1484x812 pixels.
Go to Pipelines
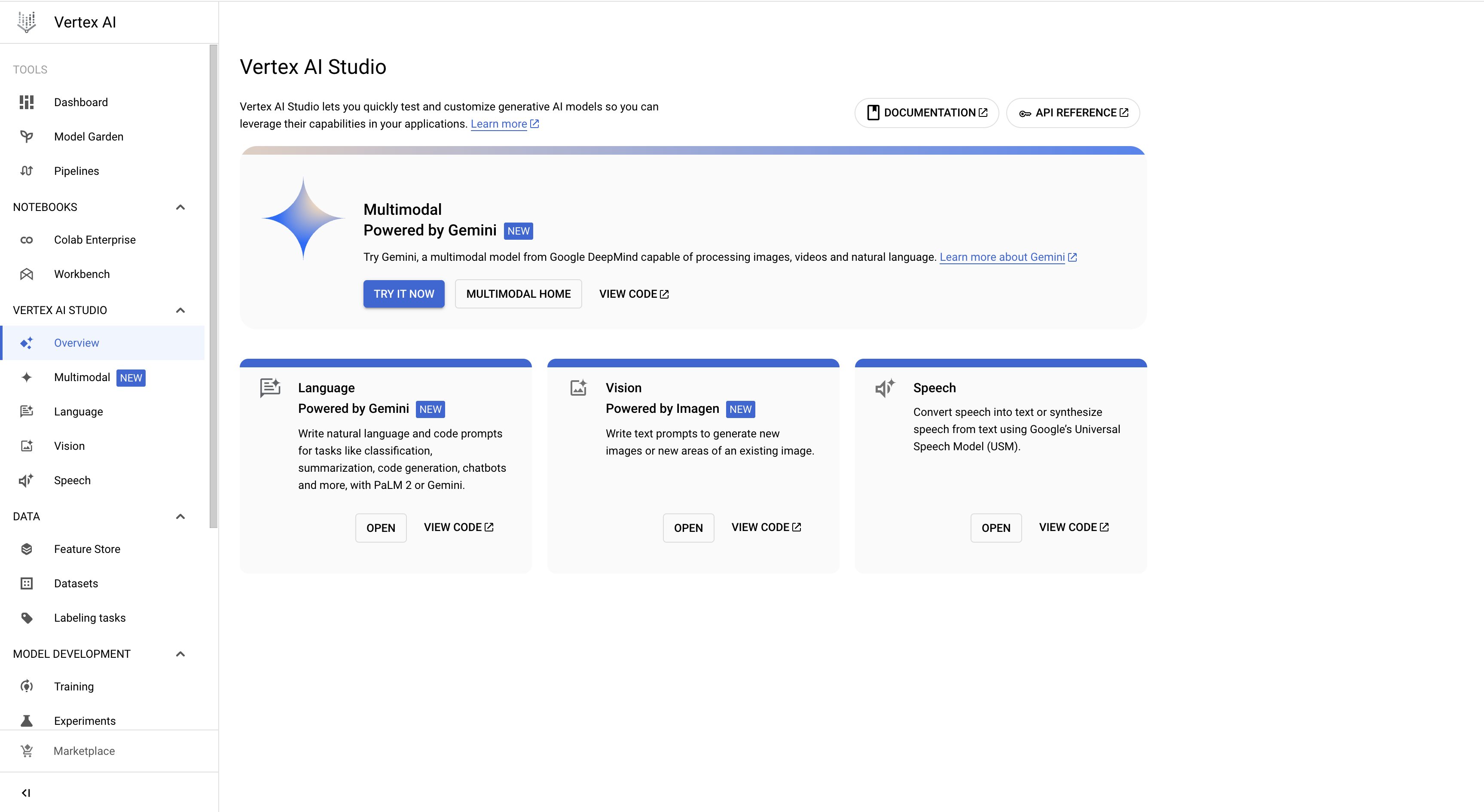coord(103,171)
